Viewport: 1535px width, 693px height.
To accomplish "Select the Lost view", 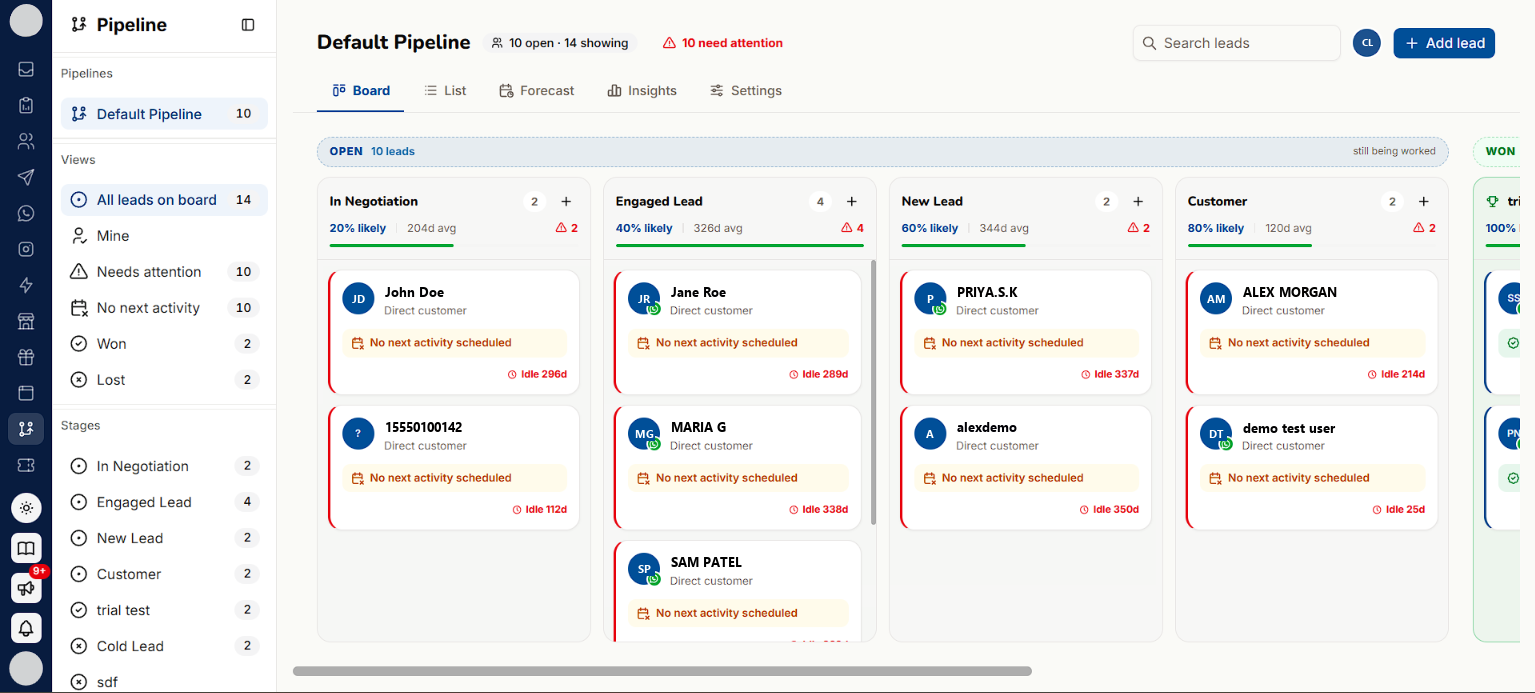I will pos(164,380).
